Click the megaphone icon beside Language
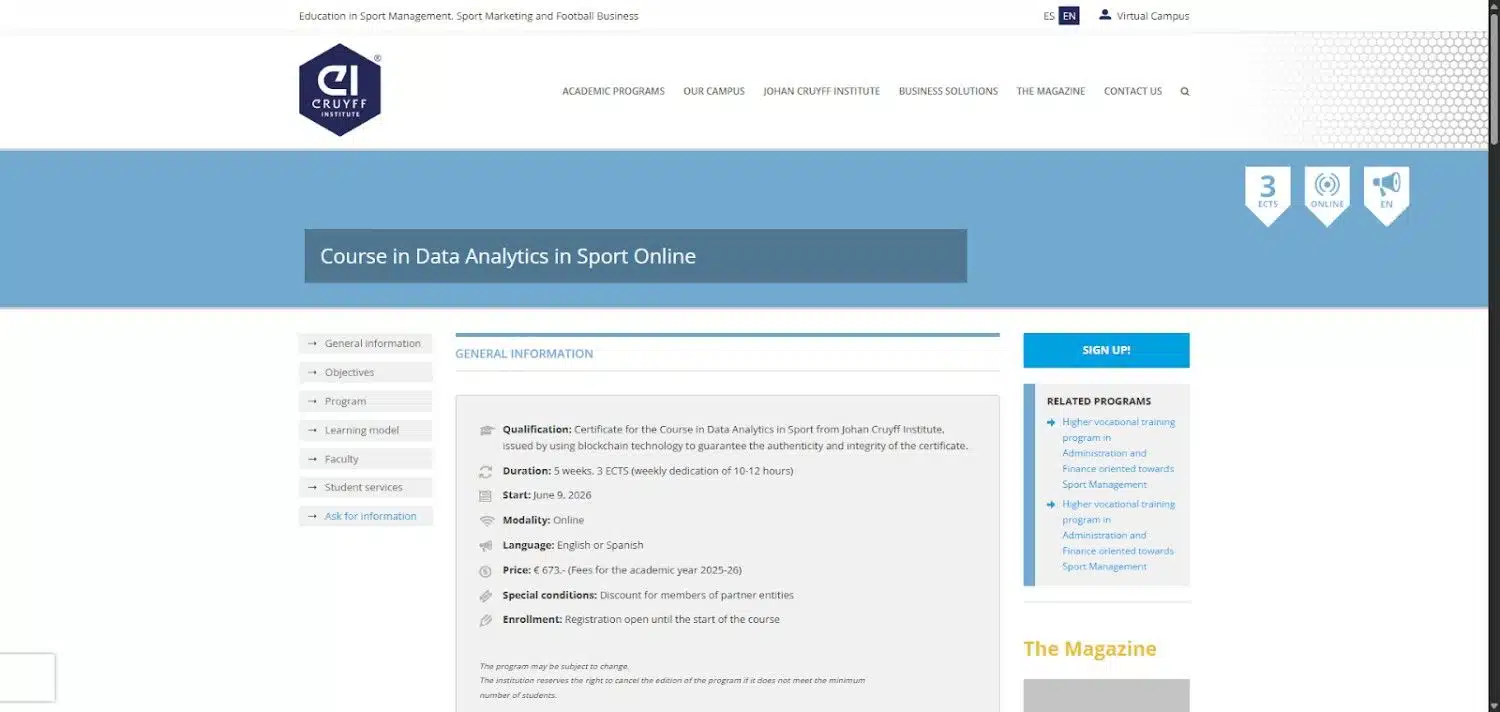Viewport: 1500px width, 712px height. 486,545
